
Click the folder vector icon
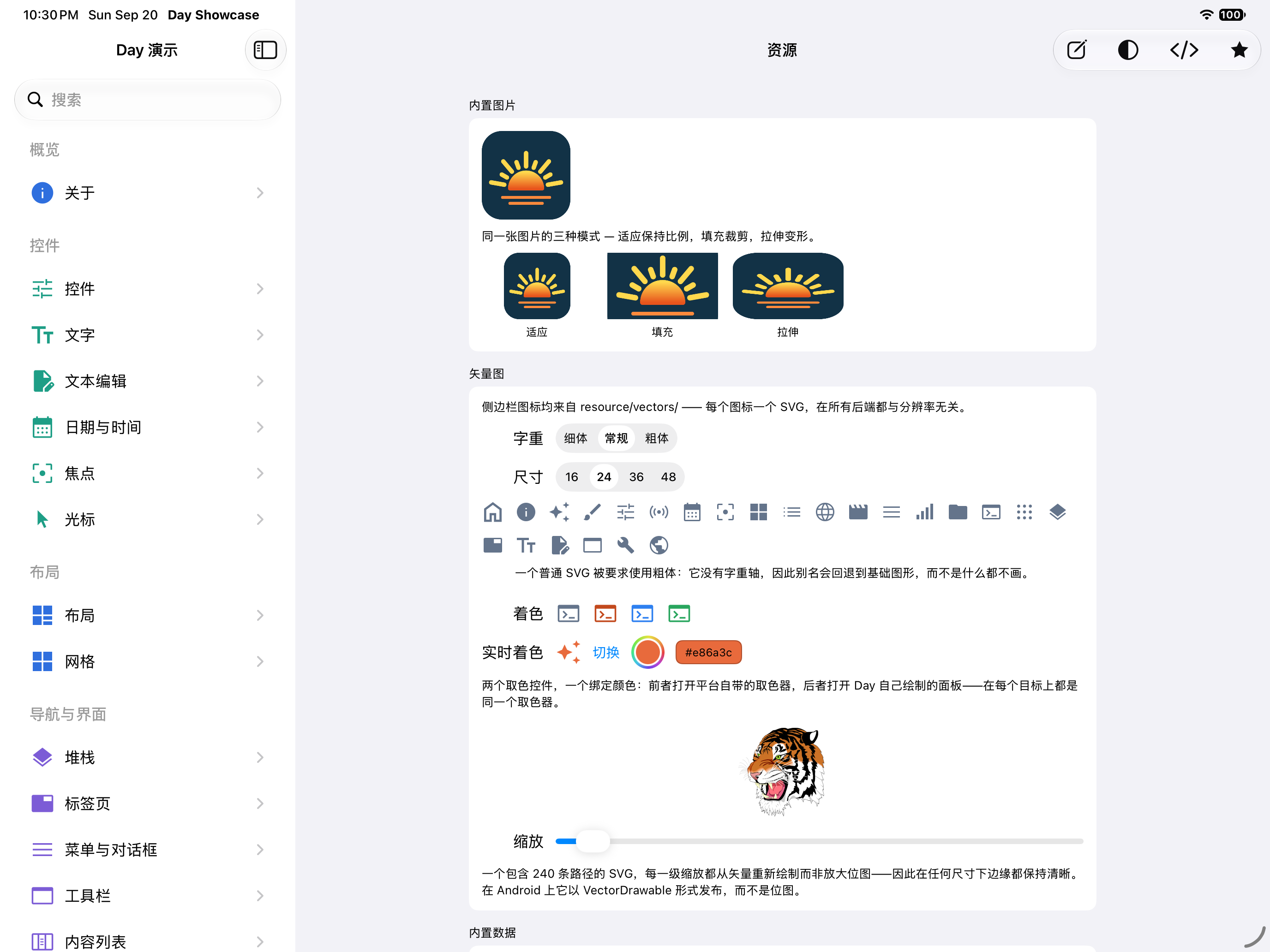click(x=958, y=512)
